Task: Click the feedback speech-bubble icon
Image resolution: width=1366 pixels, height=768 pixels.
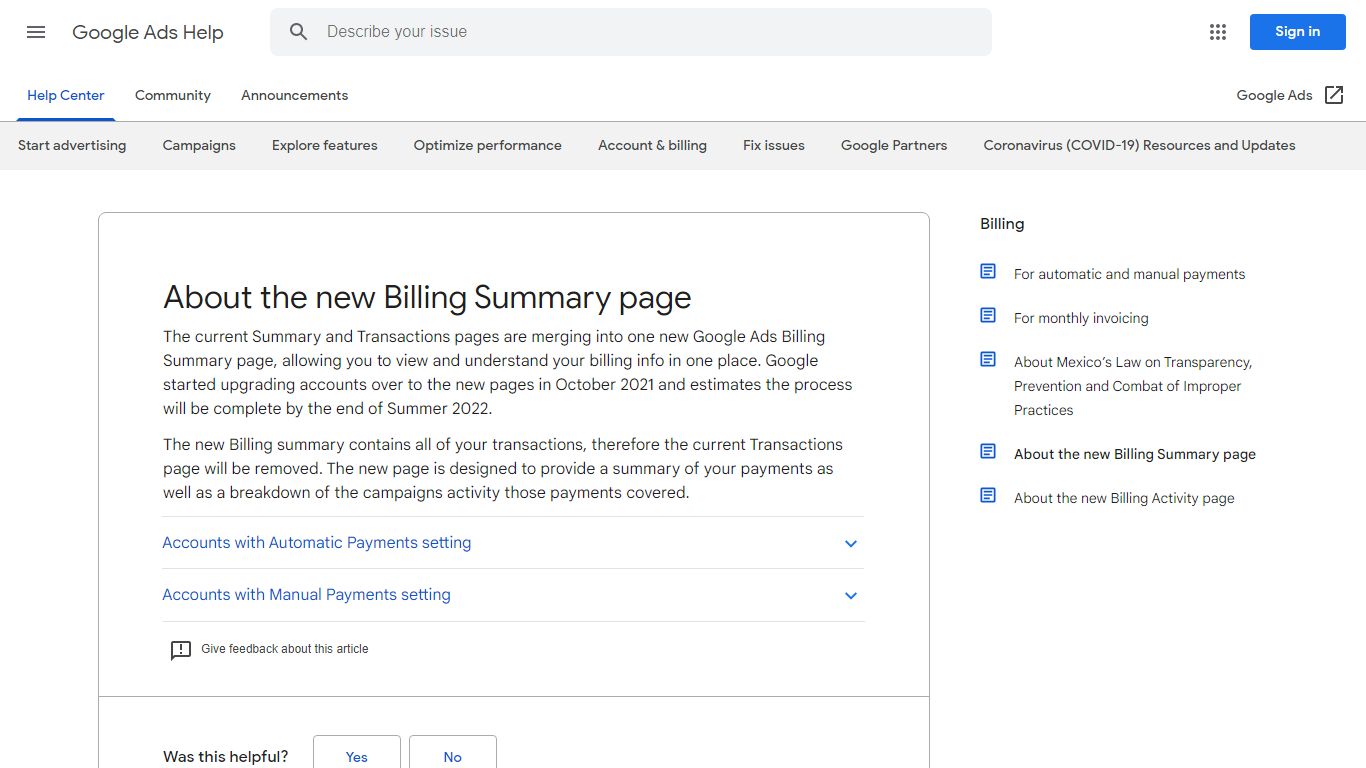Action: pyautogui.click(x=181, y=650)
